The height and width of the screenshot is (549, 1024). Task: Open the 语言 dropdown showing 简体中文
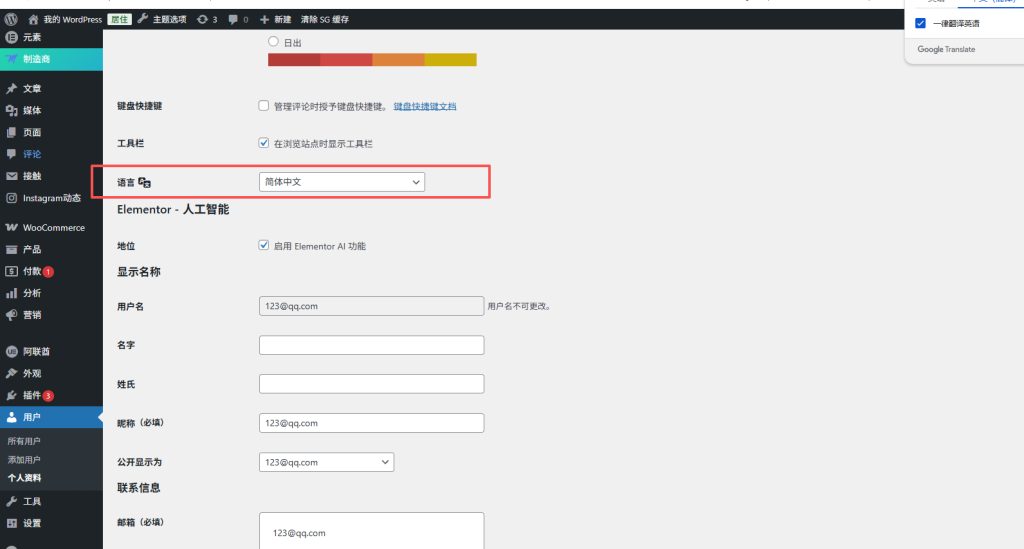342,182
